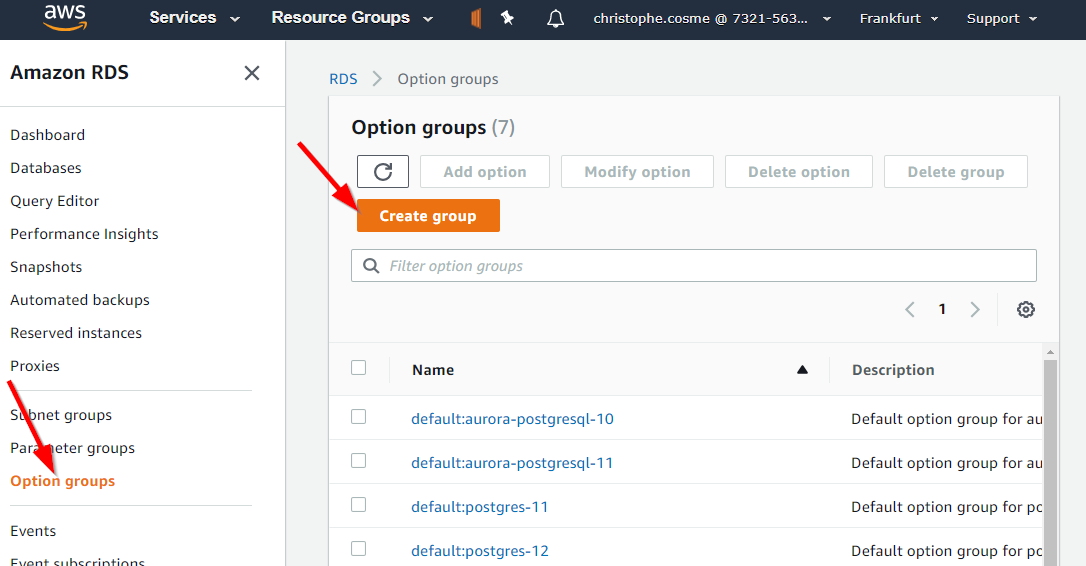Screen dimensions: 1086x566
Task: Click the Filter option groups field
Action: click(694, 266)
